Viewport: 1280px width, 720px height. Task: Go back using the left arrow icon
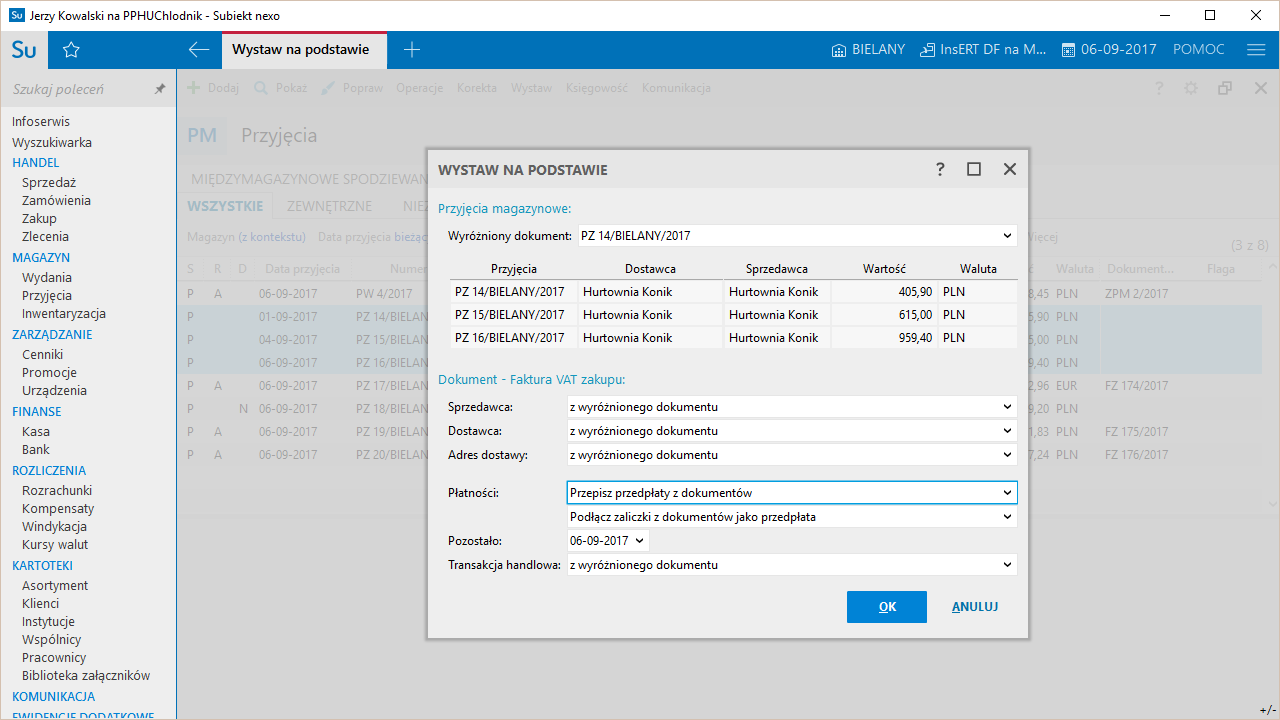[198, 50]
